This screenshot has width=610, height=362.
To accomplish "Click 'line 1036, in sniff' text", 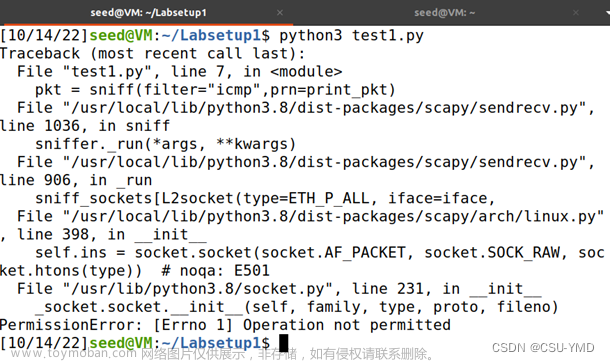I will pos(85,126).
